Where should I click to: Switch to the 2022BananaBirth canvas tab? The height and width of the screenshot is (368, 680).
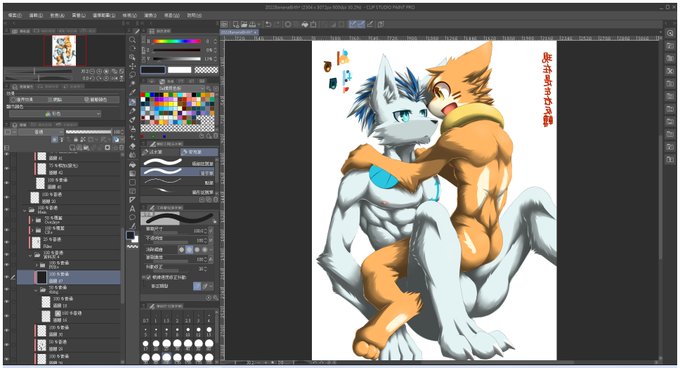click(238, 32)
